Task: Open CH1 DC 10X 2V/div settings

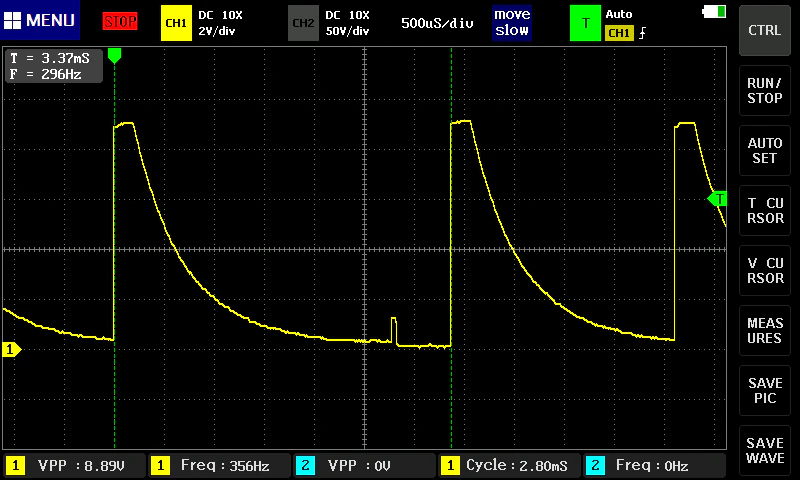Action: click(220, 23)
